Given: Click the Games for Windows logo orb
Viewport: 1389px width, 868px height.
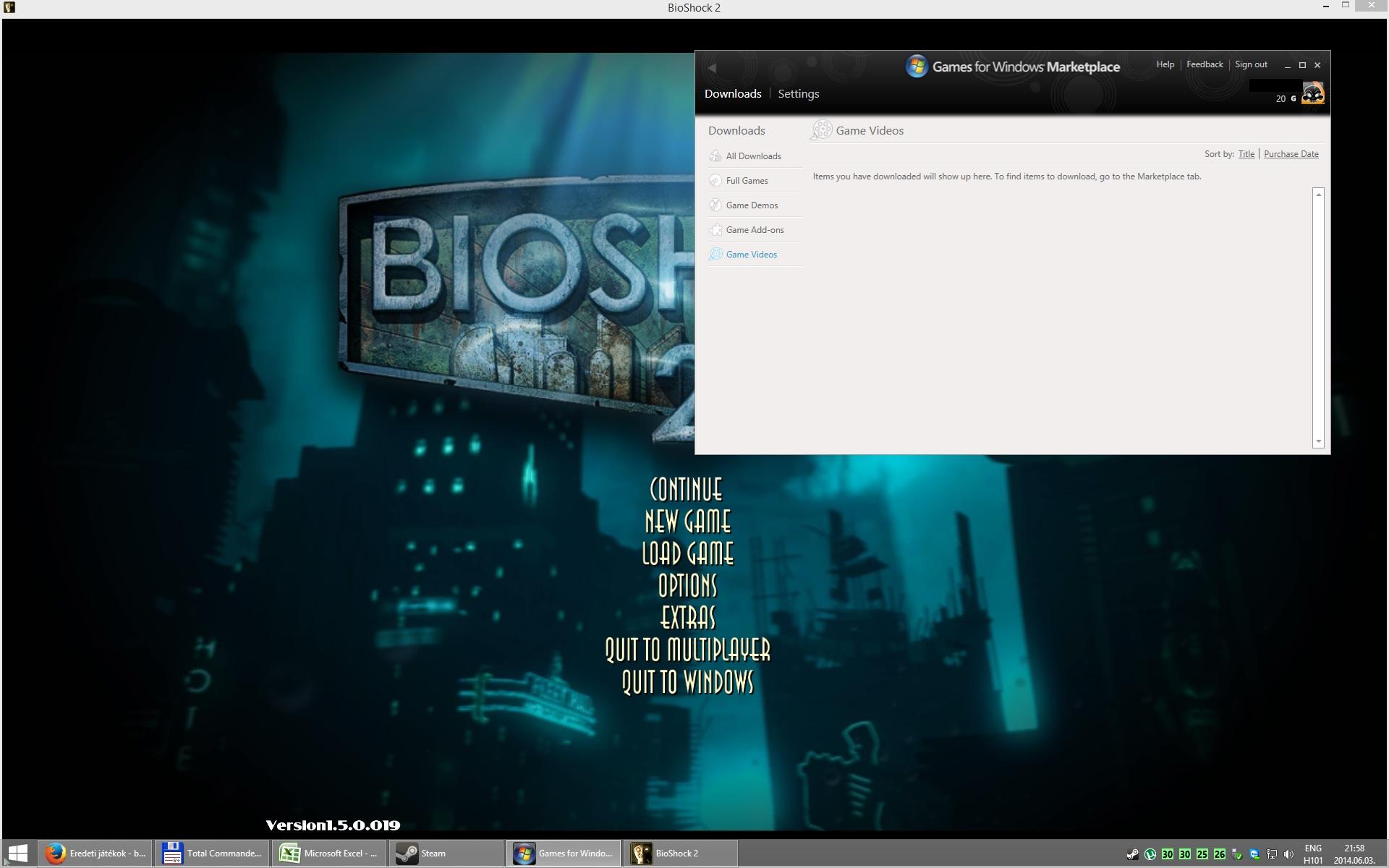Looking at the screenshot, I should 917,67.
